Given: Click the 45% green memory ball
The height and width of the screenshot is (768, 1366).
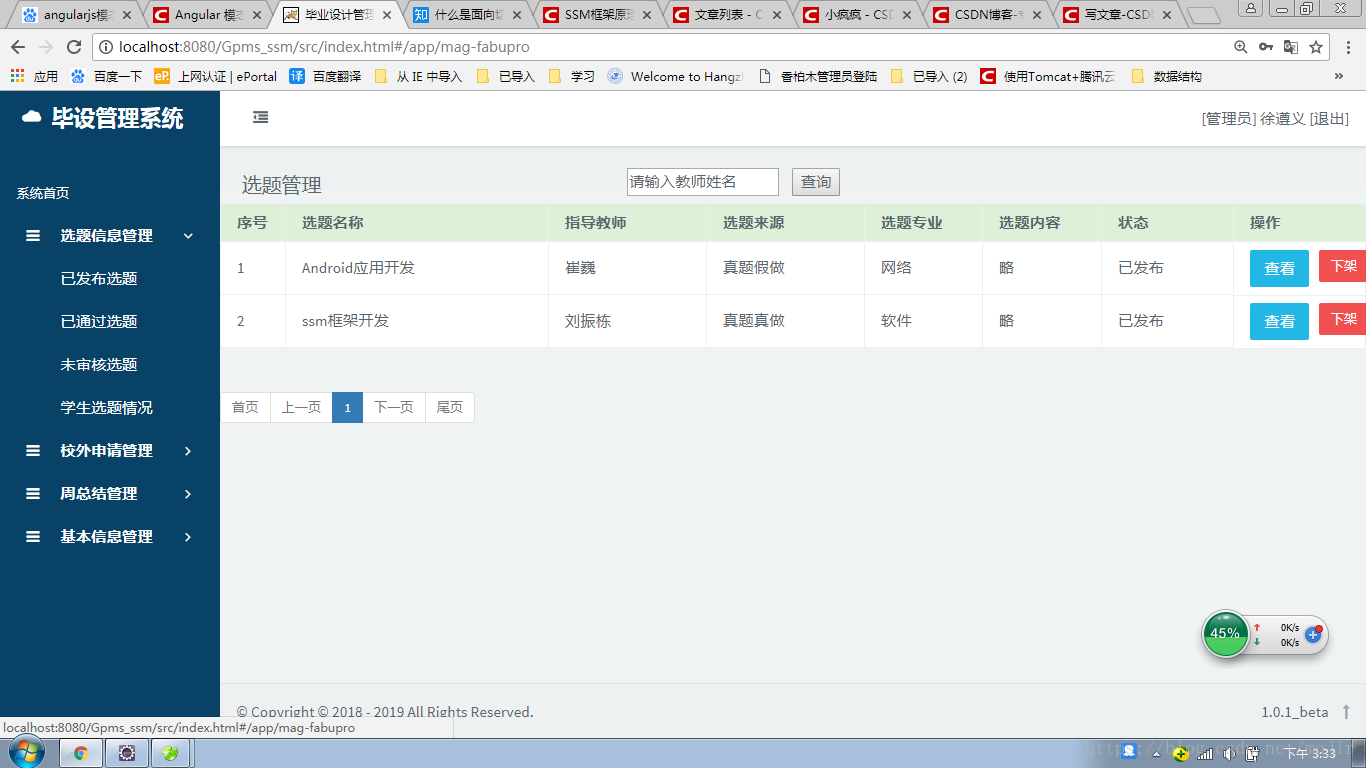Looking at the screenshot, I should click(1225, 634).
